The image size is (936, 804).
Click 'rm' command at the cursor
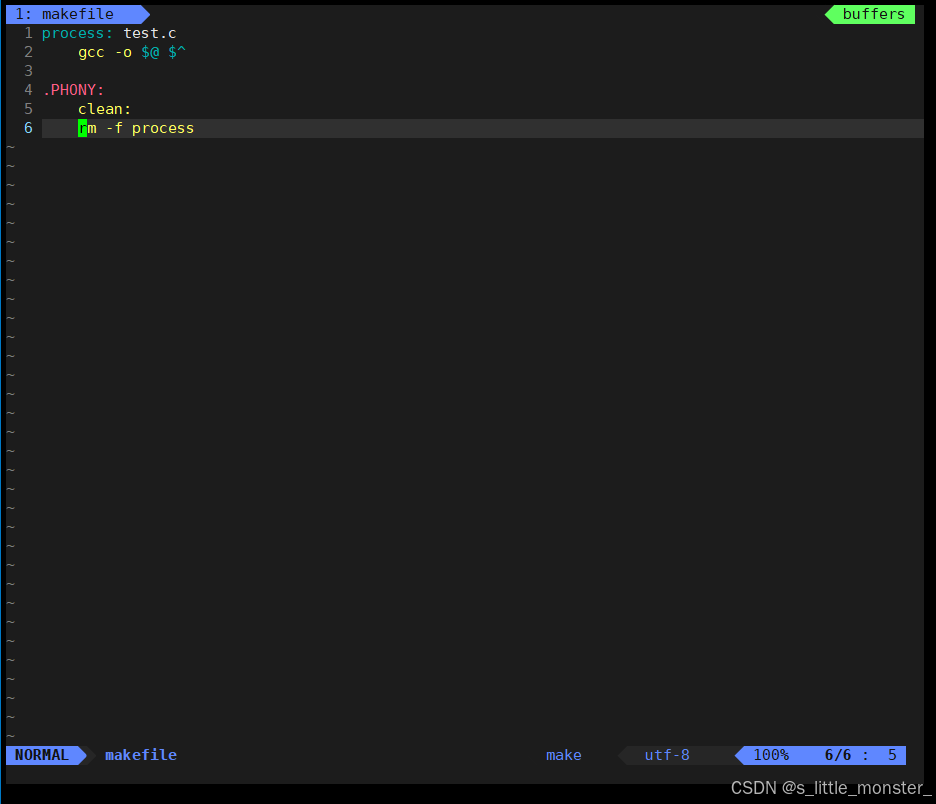87,128
